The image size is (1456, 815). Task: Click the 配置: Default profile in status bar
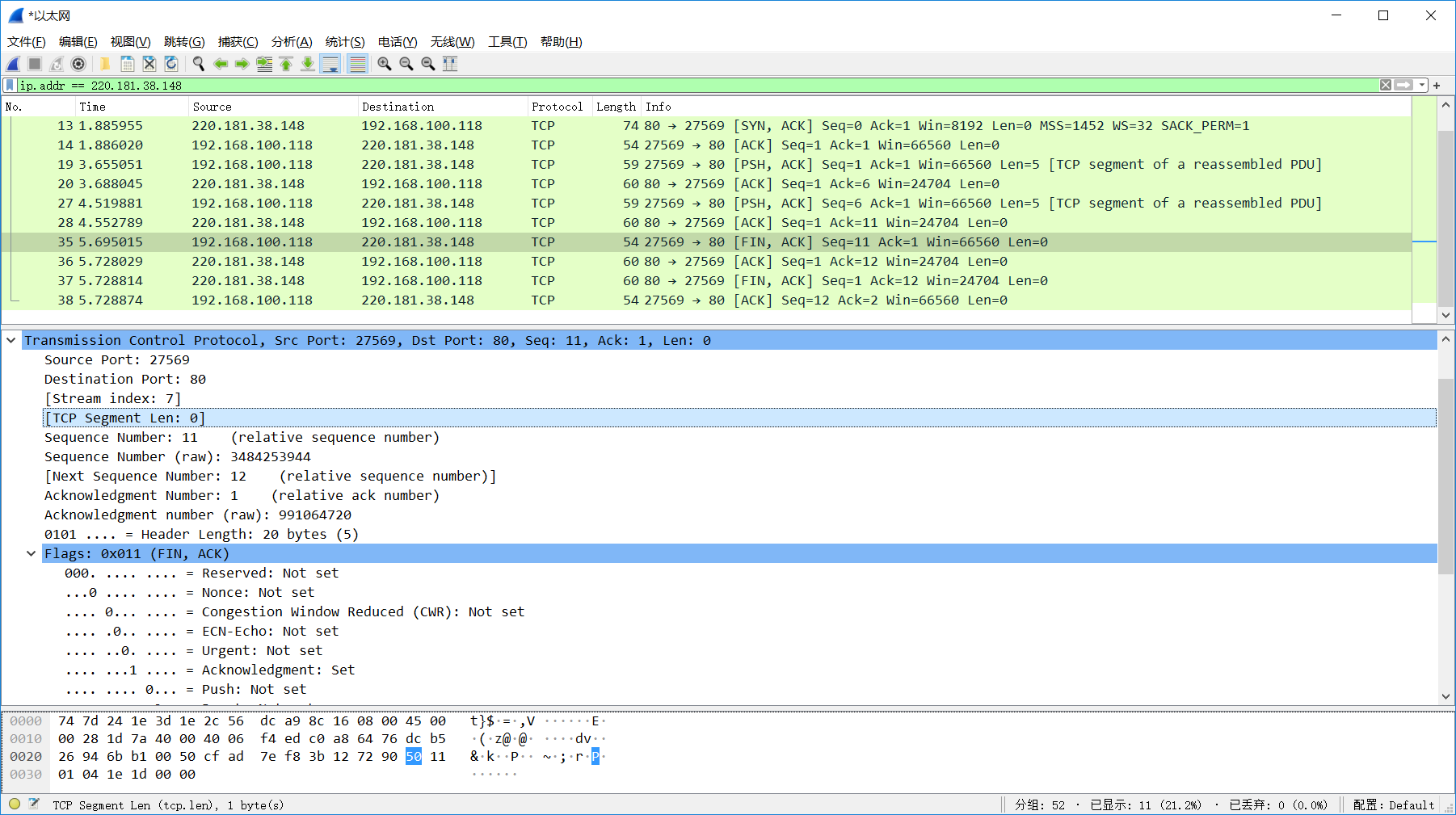point(1394,804)
